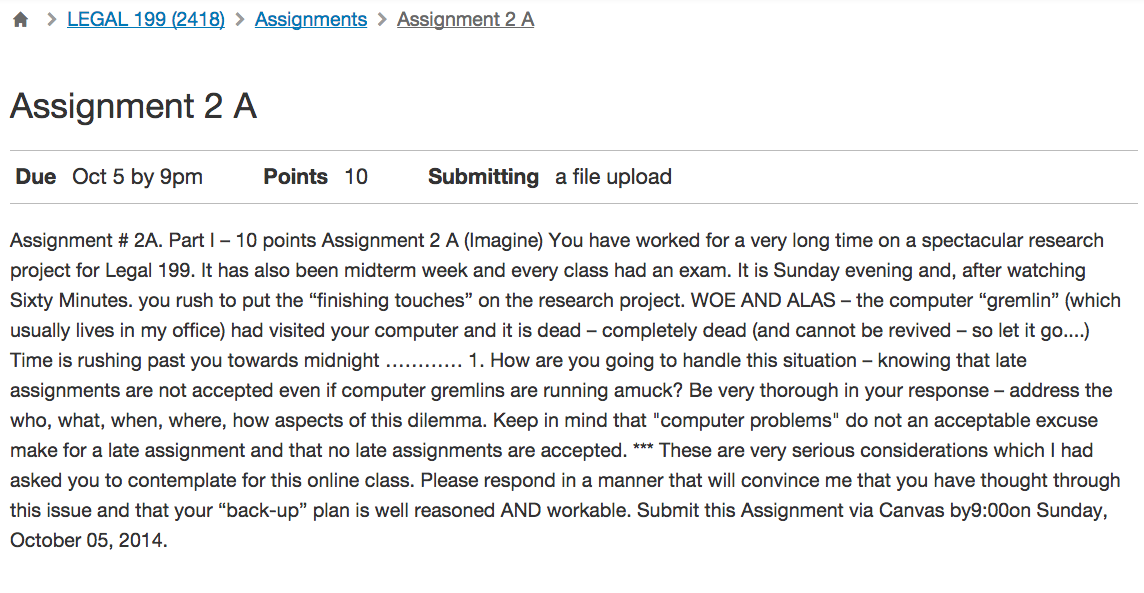The height and width of the screenshot is (593, 1144).
Task: Click the points value 10
Action: 356,177
